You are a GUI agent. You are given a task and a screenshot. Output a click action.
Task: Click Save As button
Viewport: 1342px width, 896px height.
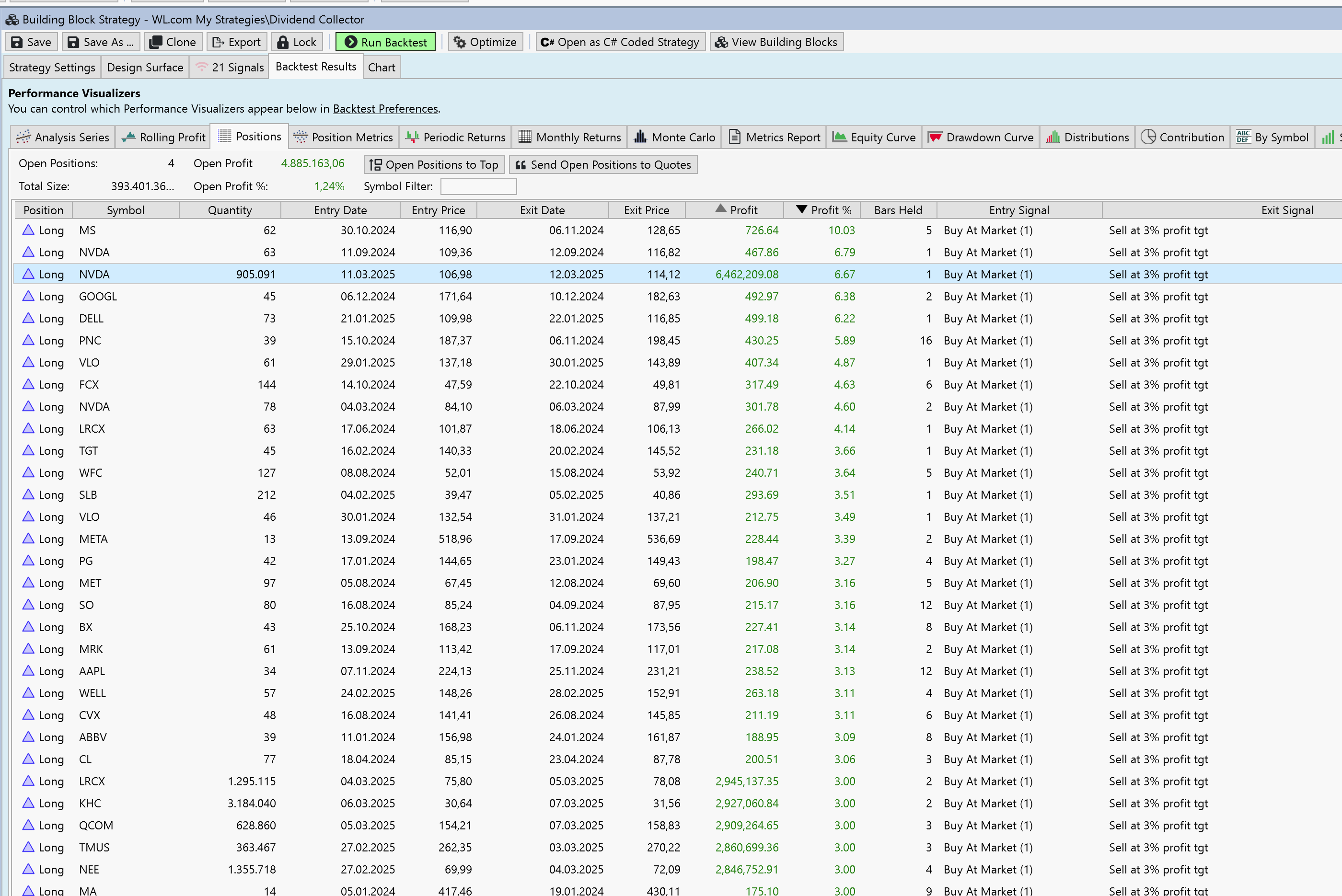tap(100, 42)
